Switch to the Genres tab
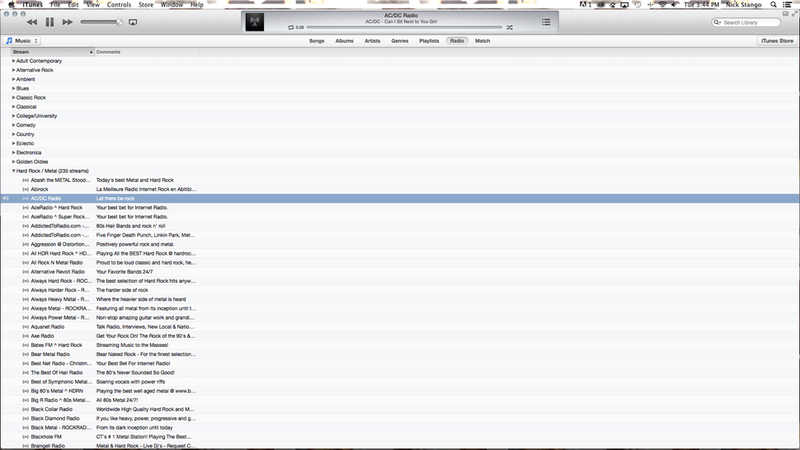Screen dimensions: 800x450 tap(400, 41)
